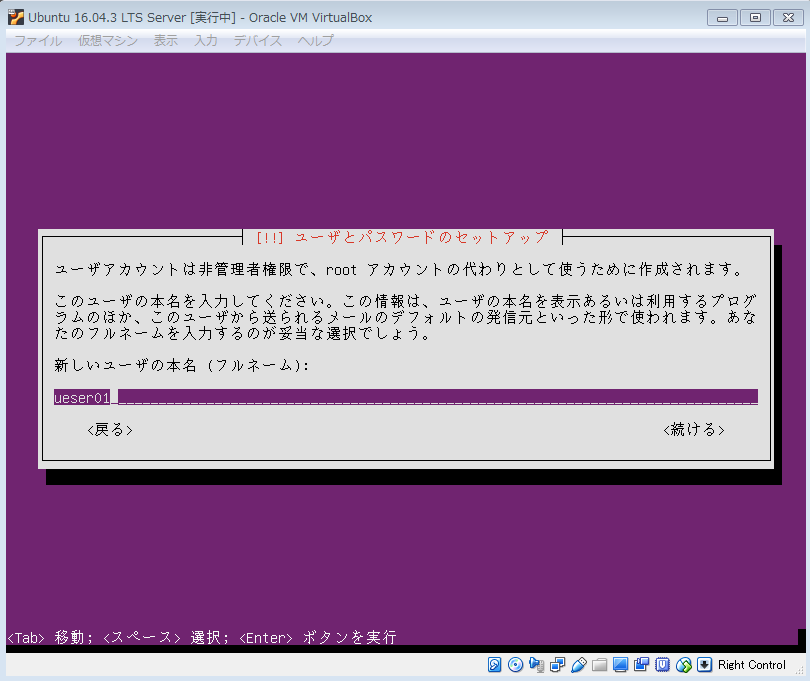Image resolution: width=810 pixels, height=681 pixels.
Task: Click the audio status icon
Action: (537, 665)
